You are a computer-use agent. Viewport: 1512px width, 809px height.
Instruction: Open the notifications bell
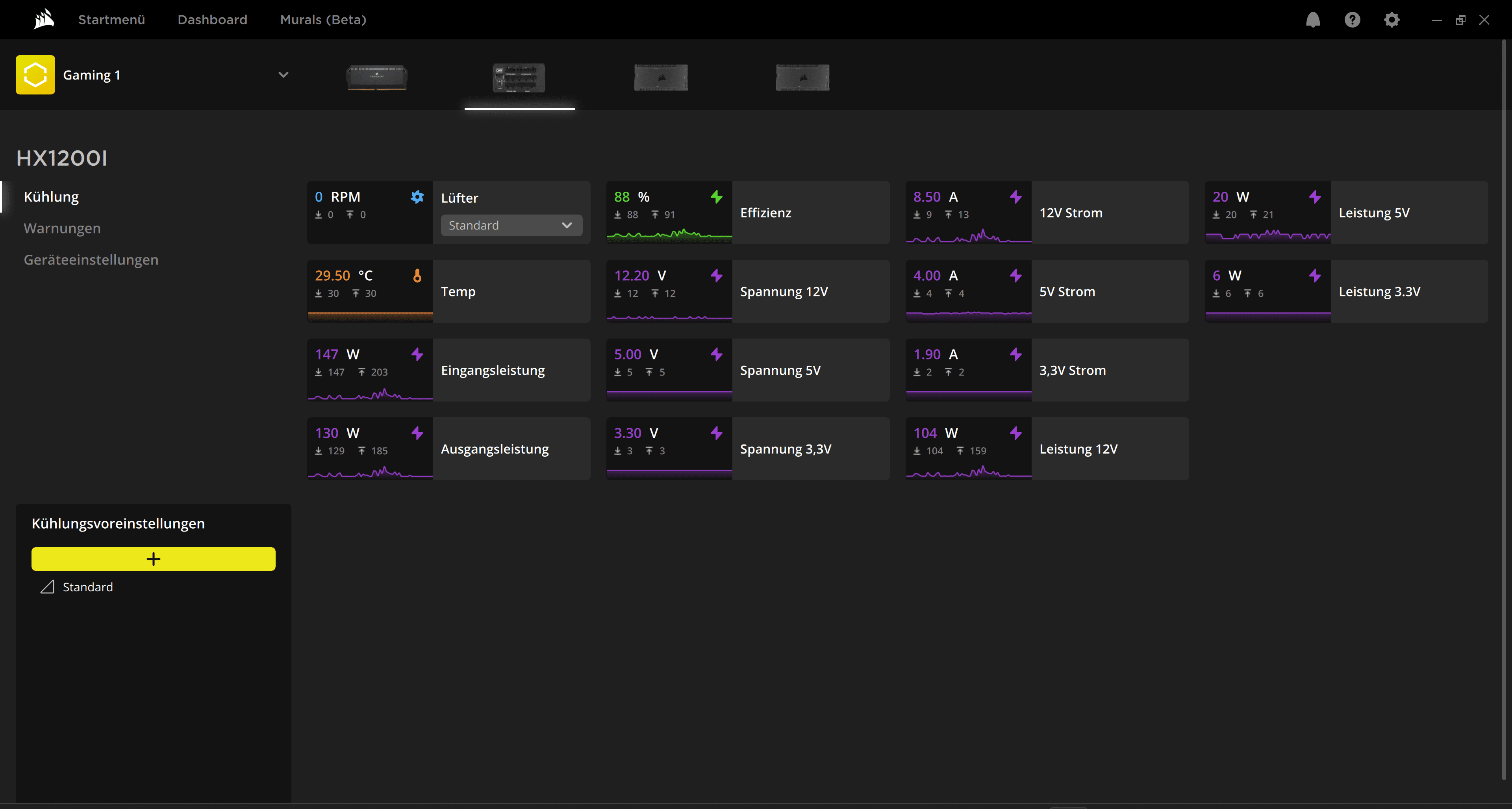(1312, 20)
